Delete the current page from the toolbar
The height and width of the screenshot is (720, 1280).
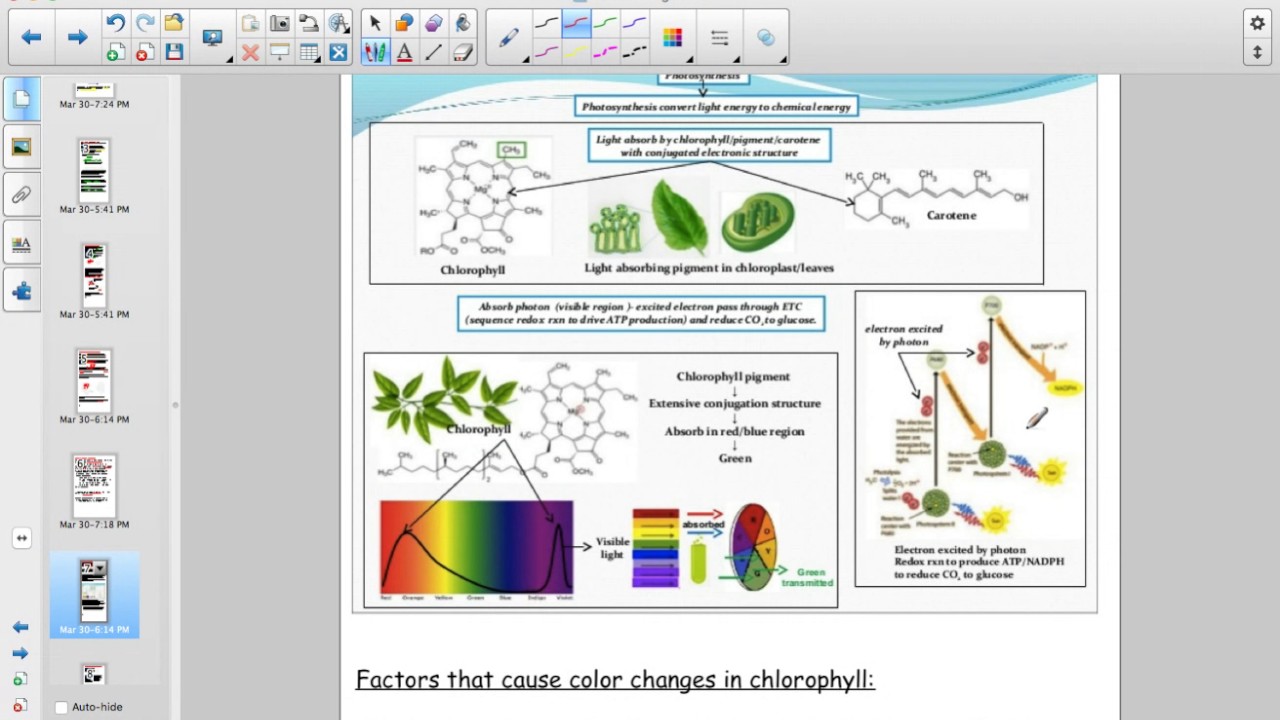point(145,52)
